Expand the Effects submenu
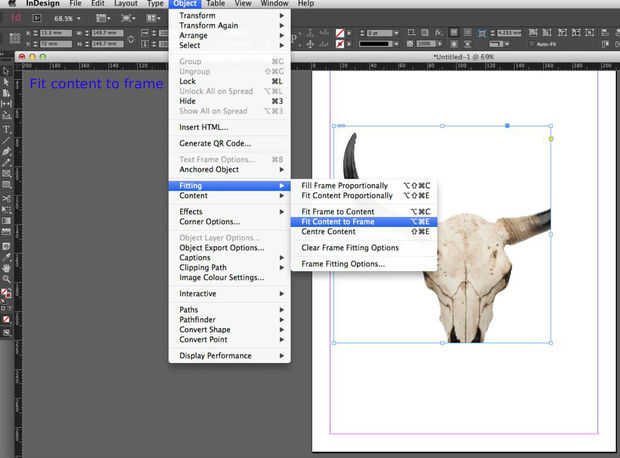Image resolution: width=620 pixels, height=458 pixels. pos(229,212)
